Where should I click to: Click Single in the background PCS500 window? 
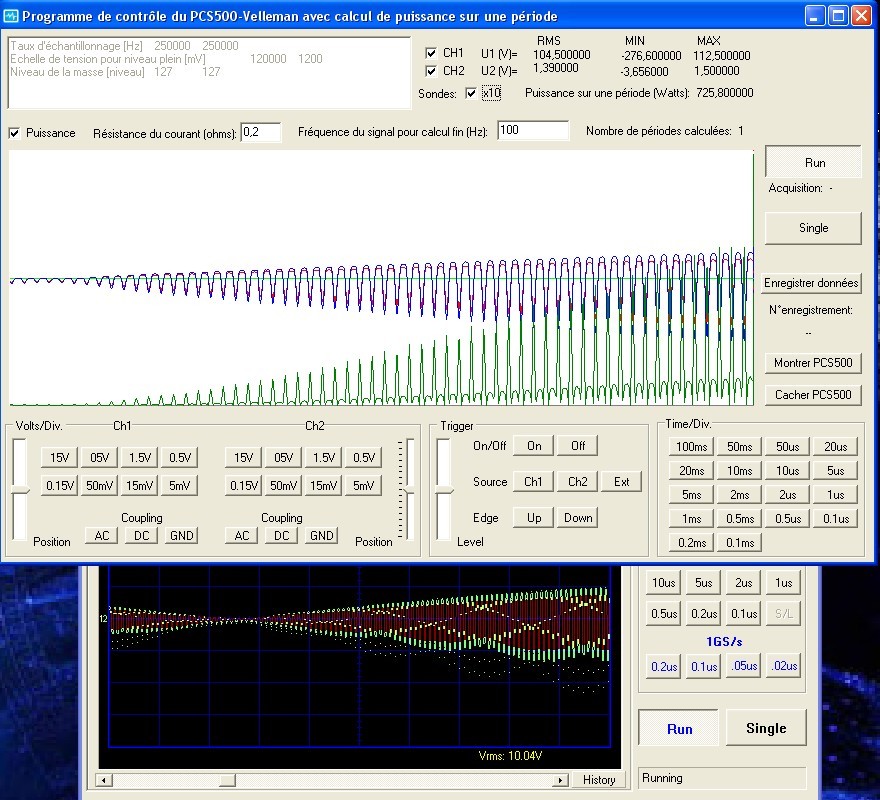pos(766,728)
